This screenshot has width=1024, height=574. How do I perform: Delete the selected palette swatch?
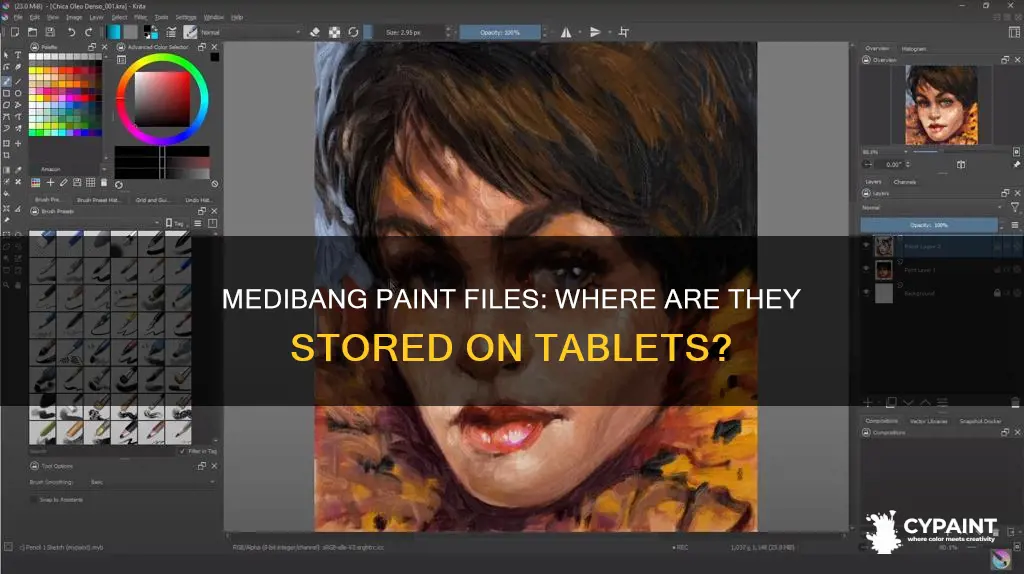104,183
